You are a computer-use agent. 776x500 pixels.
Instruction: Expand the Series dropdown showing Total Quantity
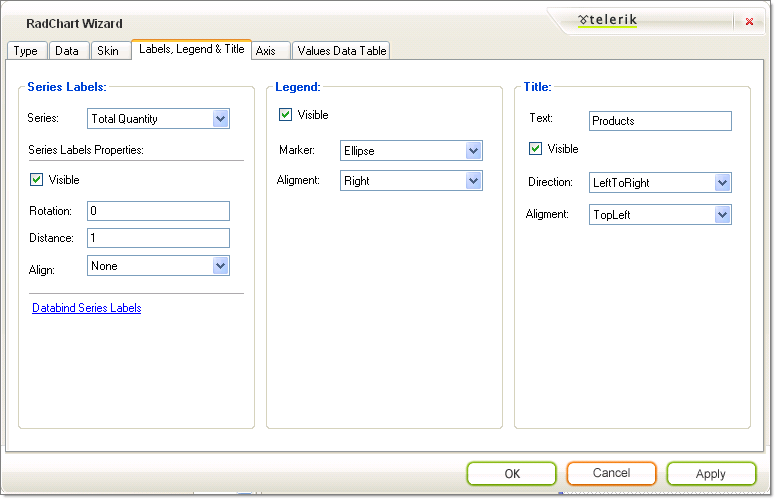(158, 119)
